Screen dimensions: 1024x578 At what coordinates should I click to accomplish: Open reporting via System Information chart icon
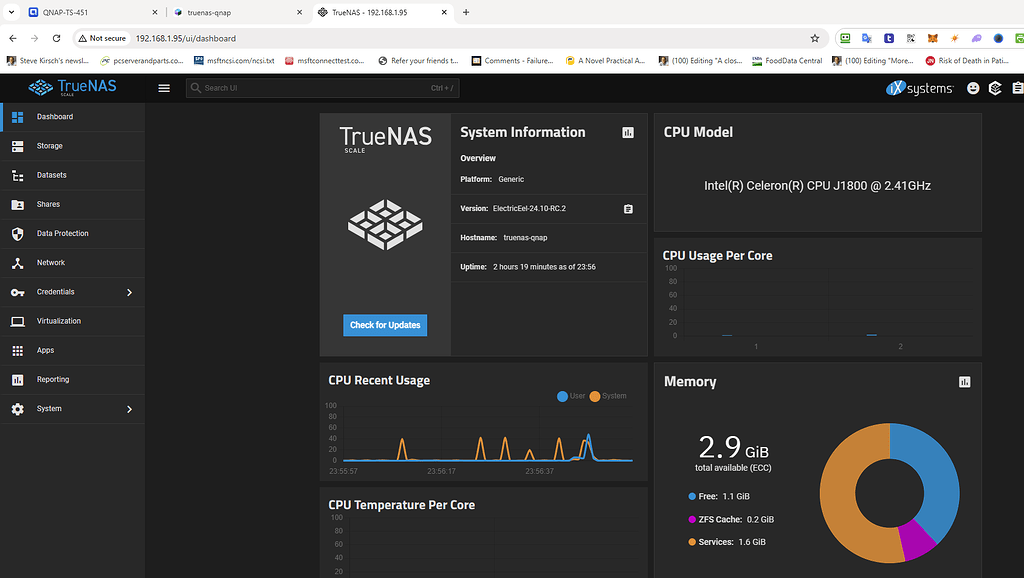627,132
